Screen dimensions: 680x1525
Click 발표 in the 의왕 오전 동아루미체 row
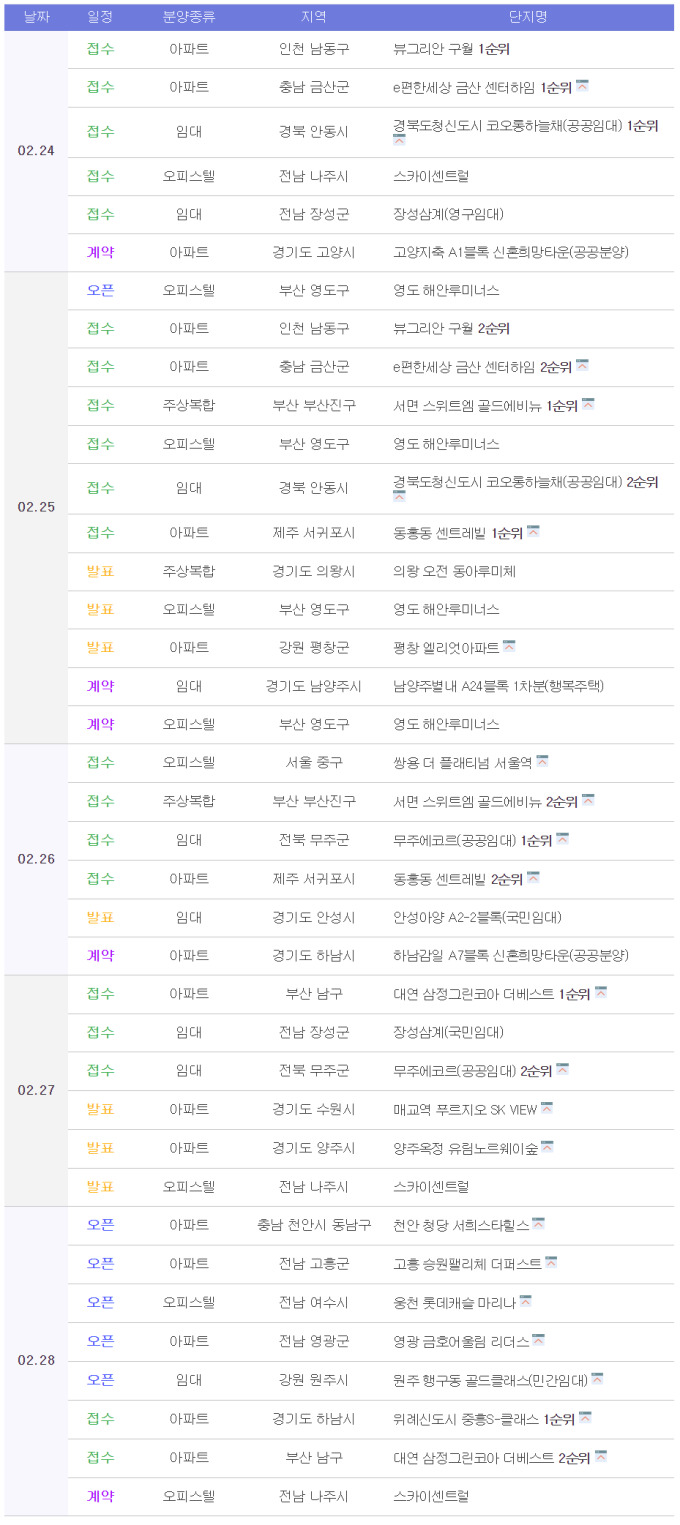pos(100,571)
